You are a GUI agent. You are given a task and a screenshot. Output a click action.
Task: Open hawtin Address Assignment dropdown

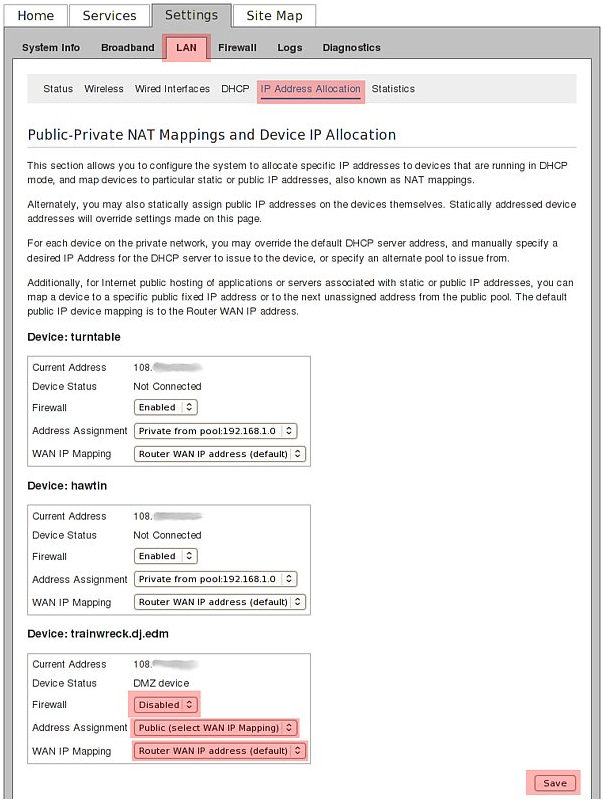[215, 579]
